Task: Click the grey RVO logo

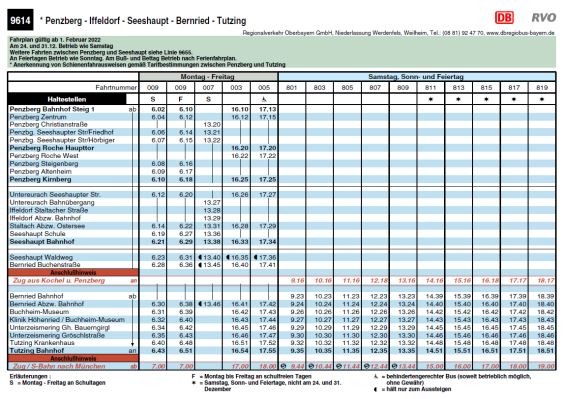Action: pos(543,17)
